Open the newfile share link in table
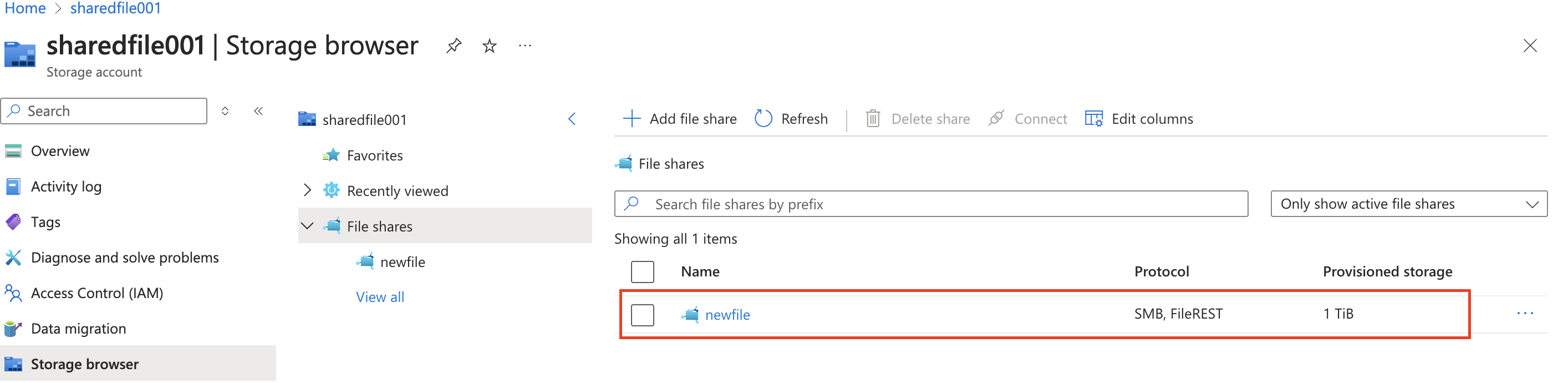Screen dimensions: 1568x383 [727, 315]
